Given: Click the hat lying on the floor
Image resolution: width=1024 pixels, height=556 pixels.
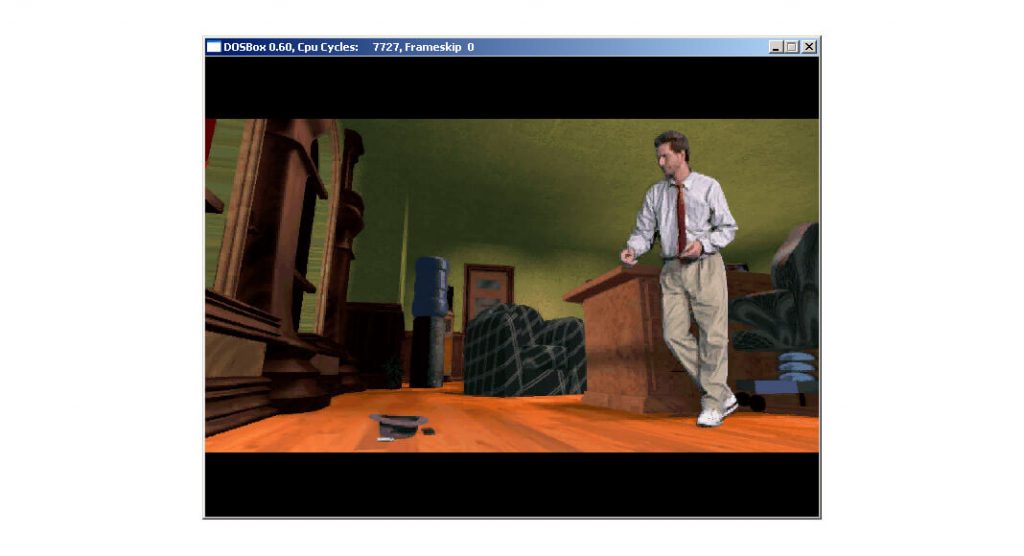Looking at the screenshot, I should pyautogui.click(x=398, y=426).
